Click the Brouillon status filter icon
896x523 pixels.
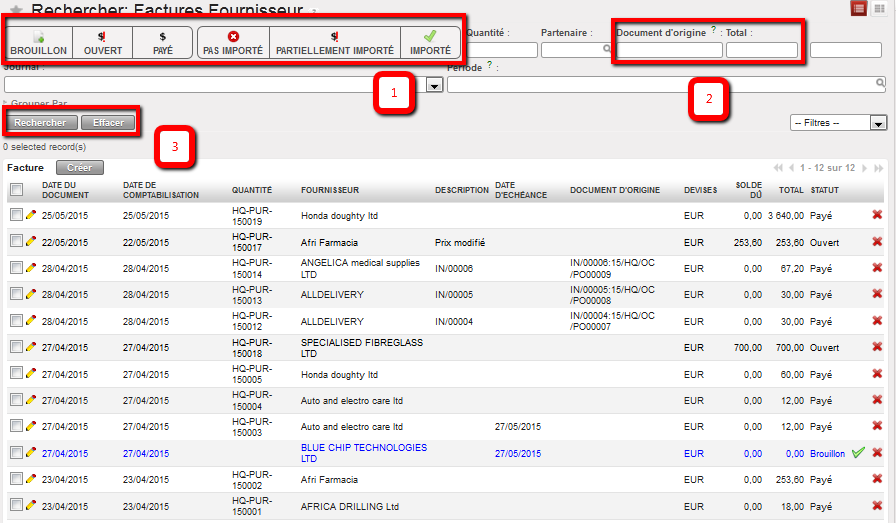(39, 36)
